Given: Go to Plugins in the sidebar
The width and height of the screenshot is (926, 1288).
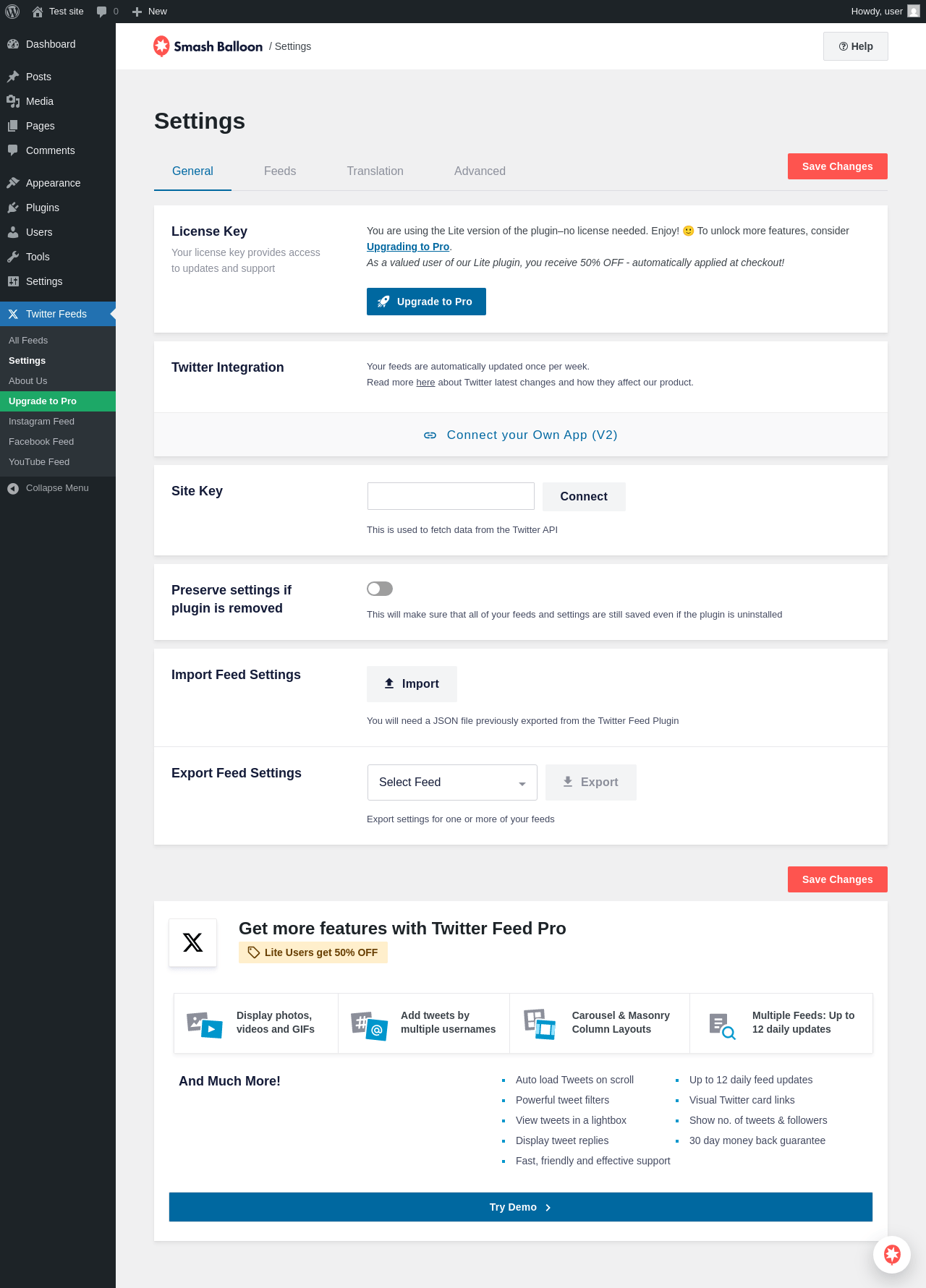Looking at the screenshot, I should click(x=58, y=208).
